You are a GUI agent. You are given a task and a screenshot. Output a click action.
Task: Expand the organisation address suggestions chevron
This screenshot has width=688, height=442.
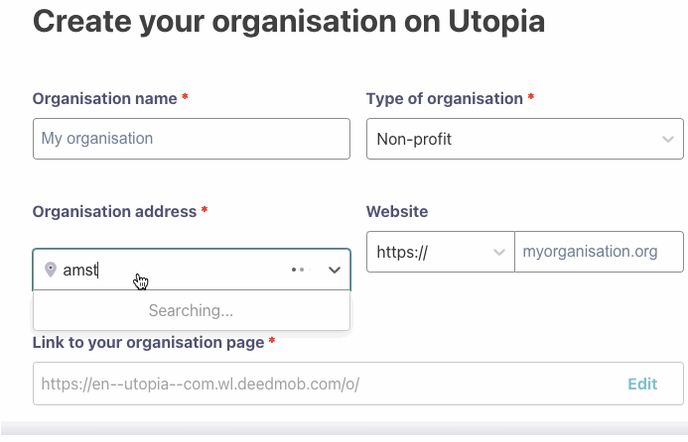(x=334, y=270)
